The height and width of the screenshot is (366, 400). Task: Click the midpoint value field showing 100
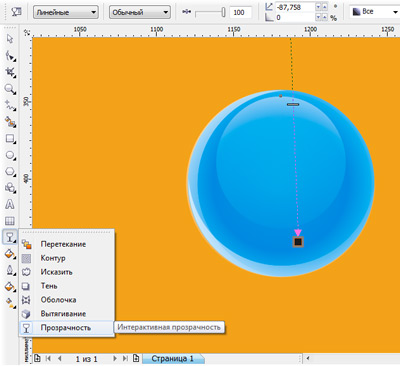(x=240, y=12)
